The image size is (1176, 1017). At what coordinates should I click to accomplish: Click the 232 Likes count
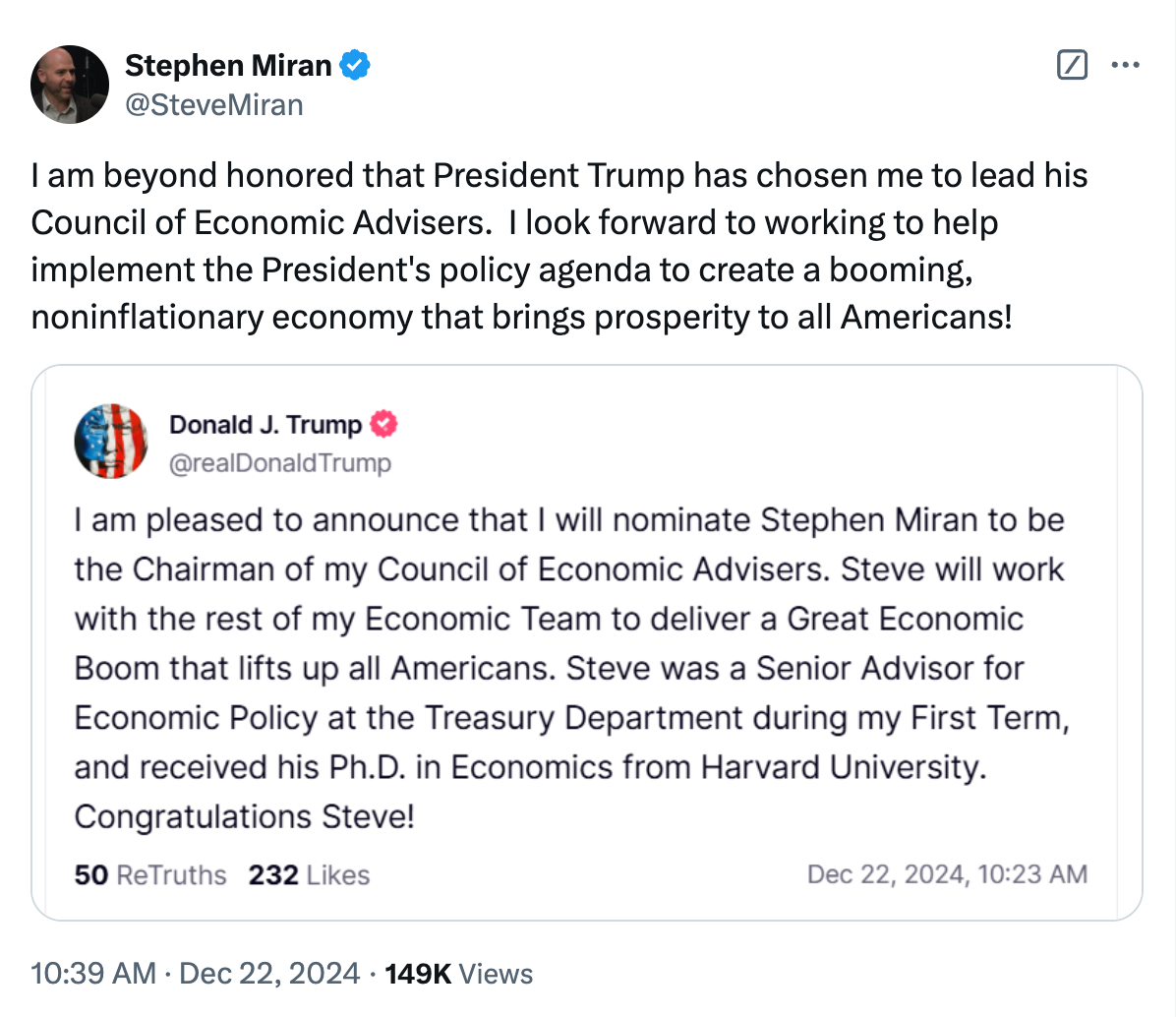[x=309, y=874]
